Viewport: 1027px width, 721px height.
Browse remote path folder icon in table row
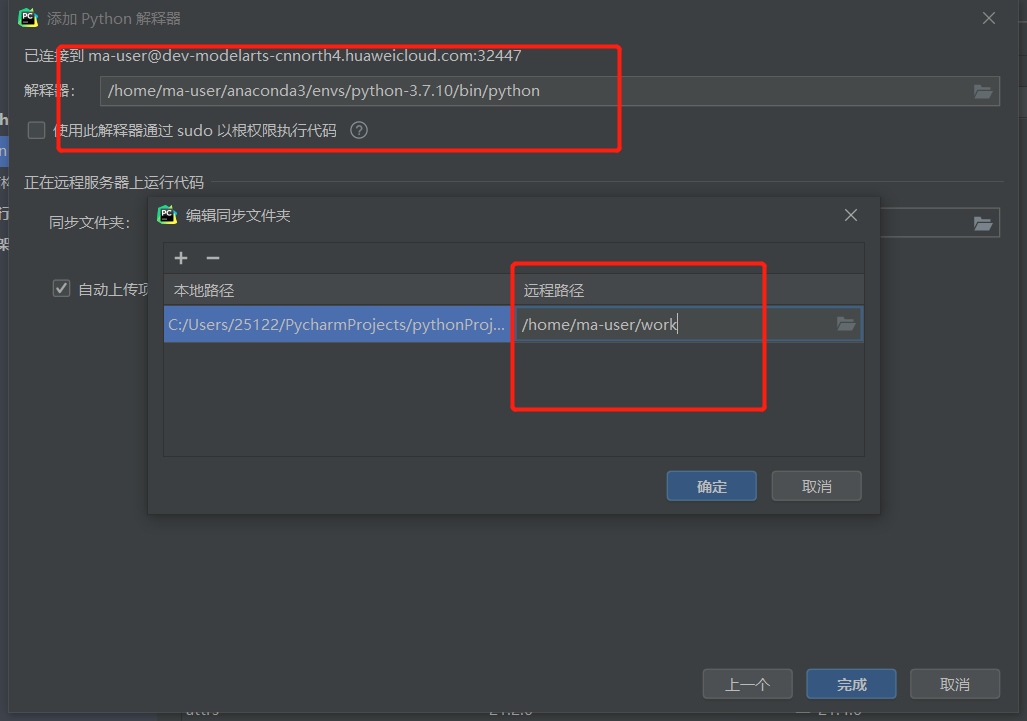coord(846,324)
